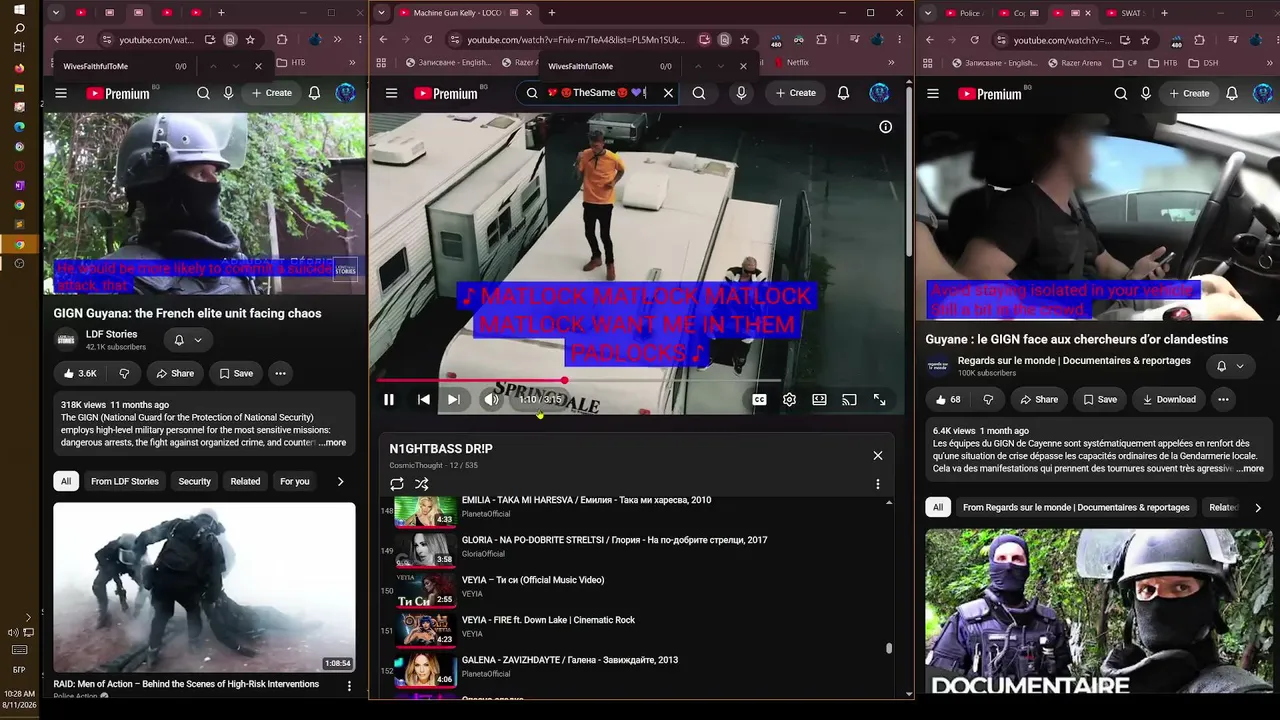Open search in right YouTube window
This screenshot has height=720, width=1280.
pyautogui.click(x=1121, y=93)
